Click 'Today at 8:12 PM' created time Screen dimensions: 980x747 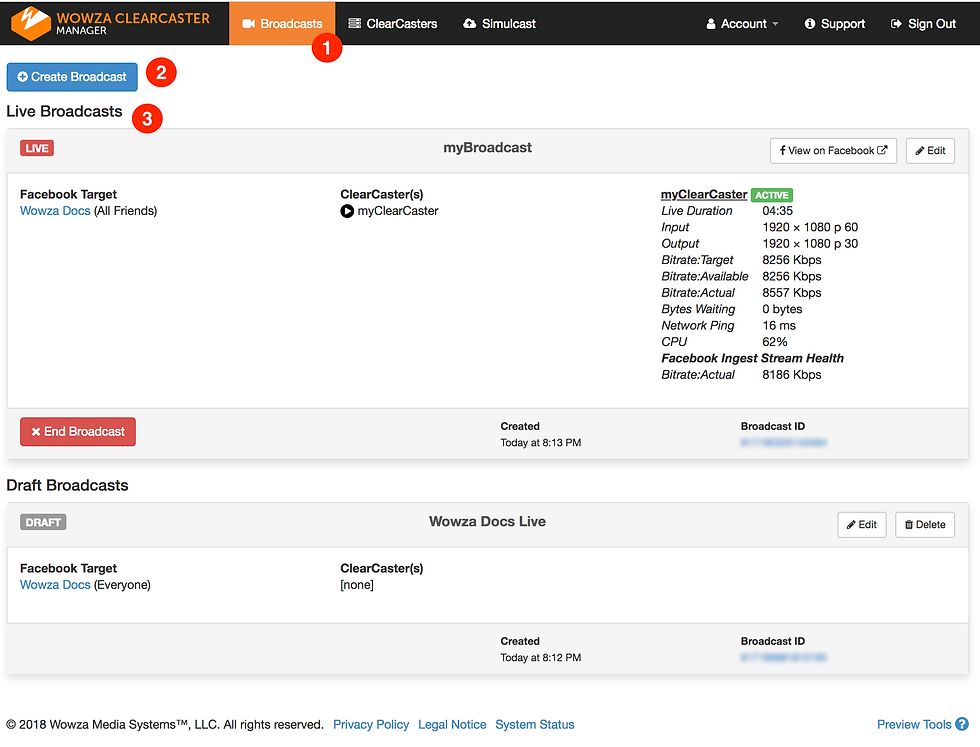coord(541,658)
